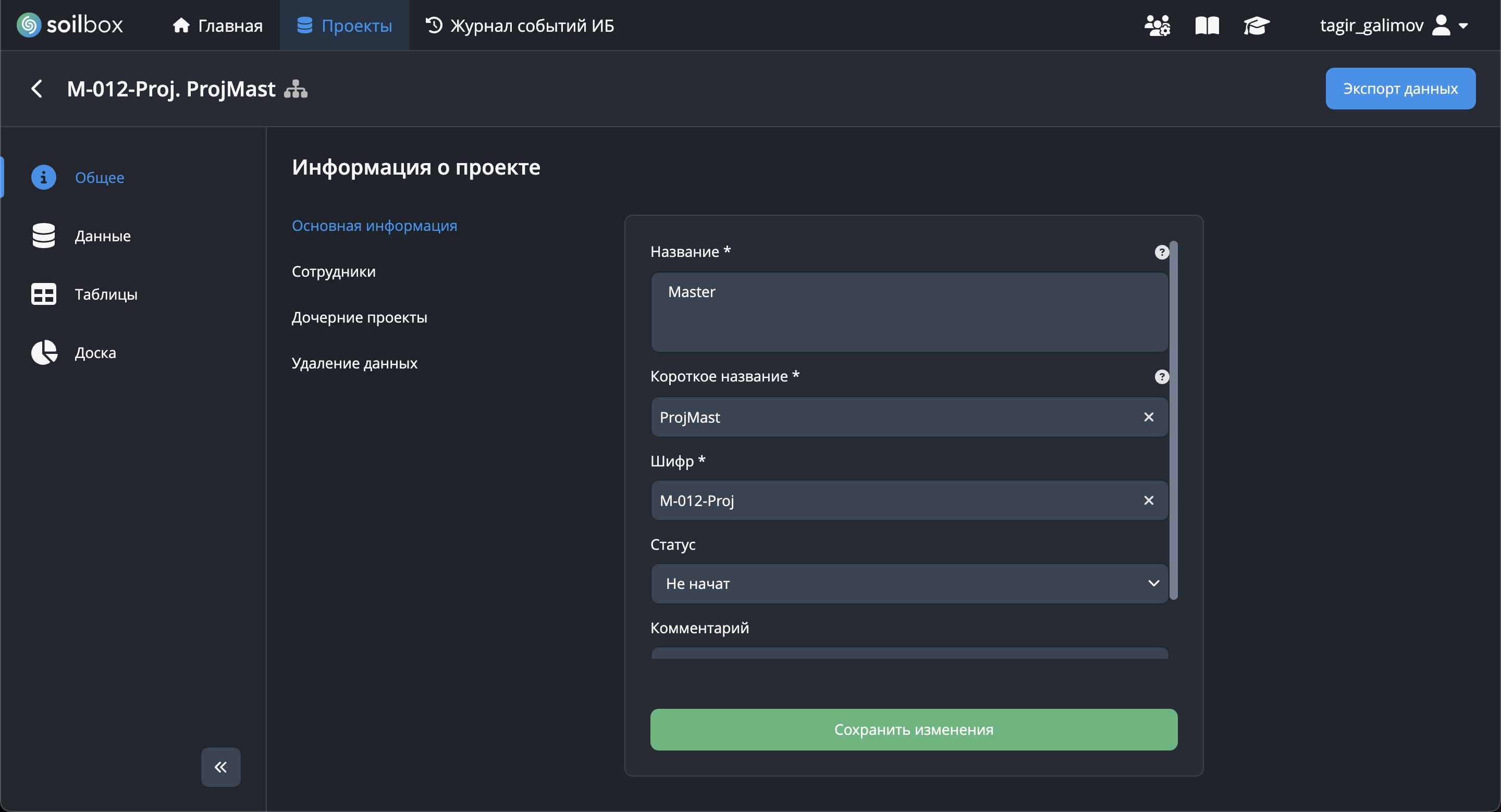Click the soilbox logo

click(x=70, y=25)
